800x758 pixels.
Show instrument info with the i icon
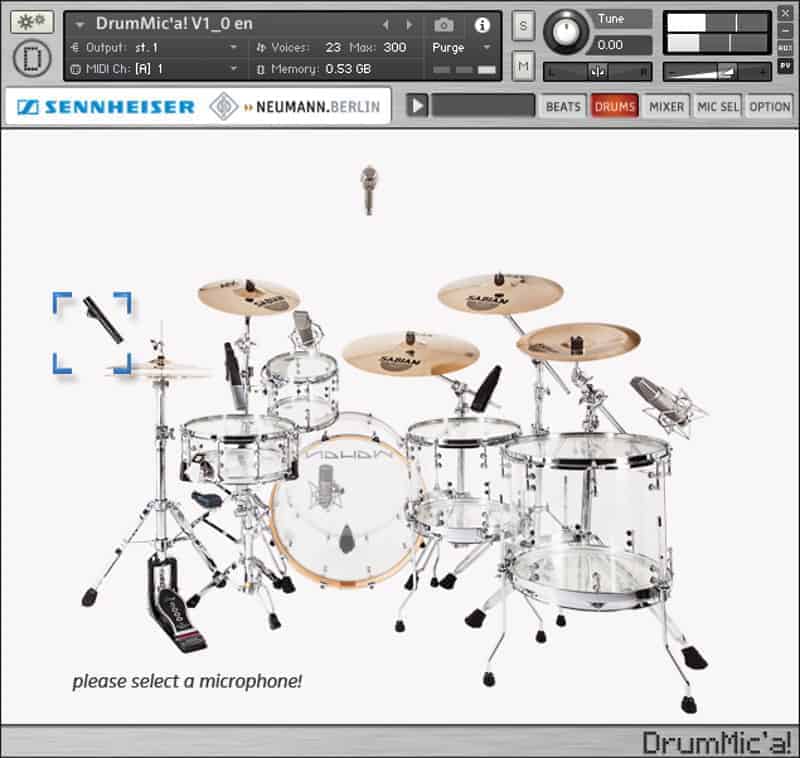tap(482, 25)
